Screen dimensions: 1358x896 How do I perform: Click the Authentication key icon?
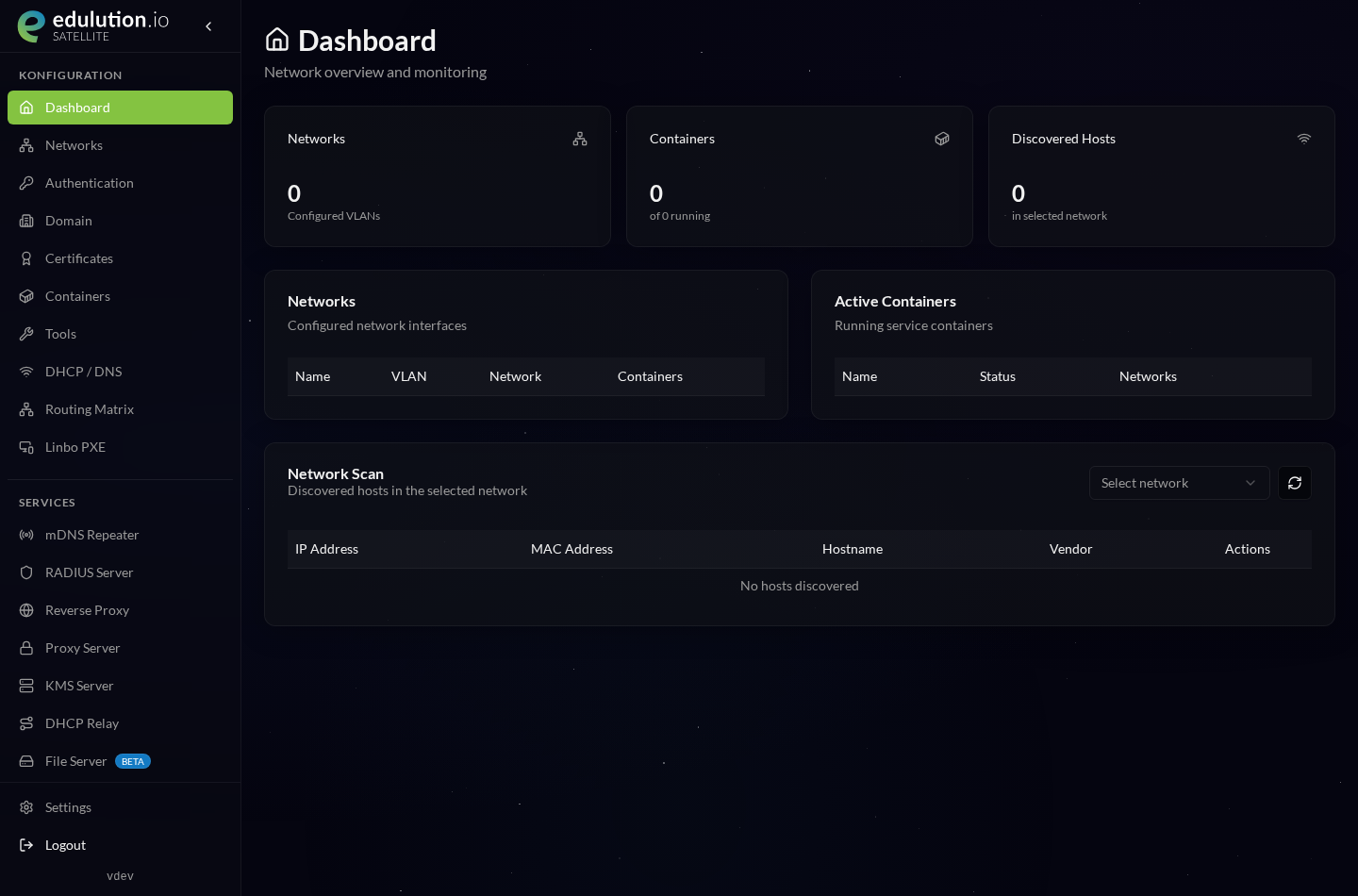pos(26,183)
